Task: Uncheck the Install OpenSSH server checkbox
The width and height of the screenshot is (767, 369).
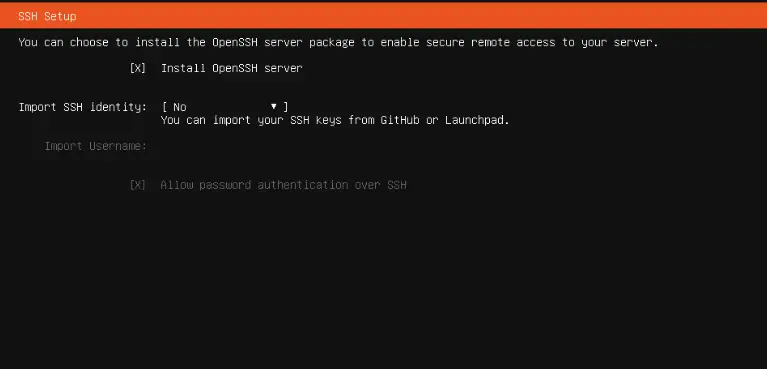Action: coord(137,68)
